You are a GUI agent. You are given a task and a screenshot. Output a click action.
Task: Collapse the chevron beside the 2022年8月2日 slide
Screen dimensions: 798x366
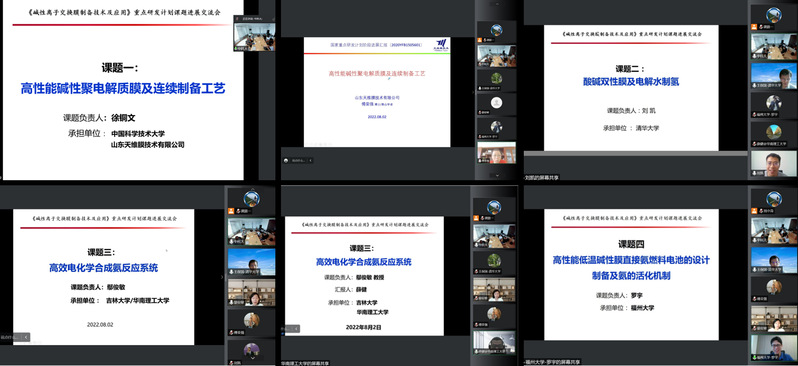(296, 329)
